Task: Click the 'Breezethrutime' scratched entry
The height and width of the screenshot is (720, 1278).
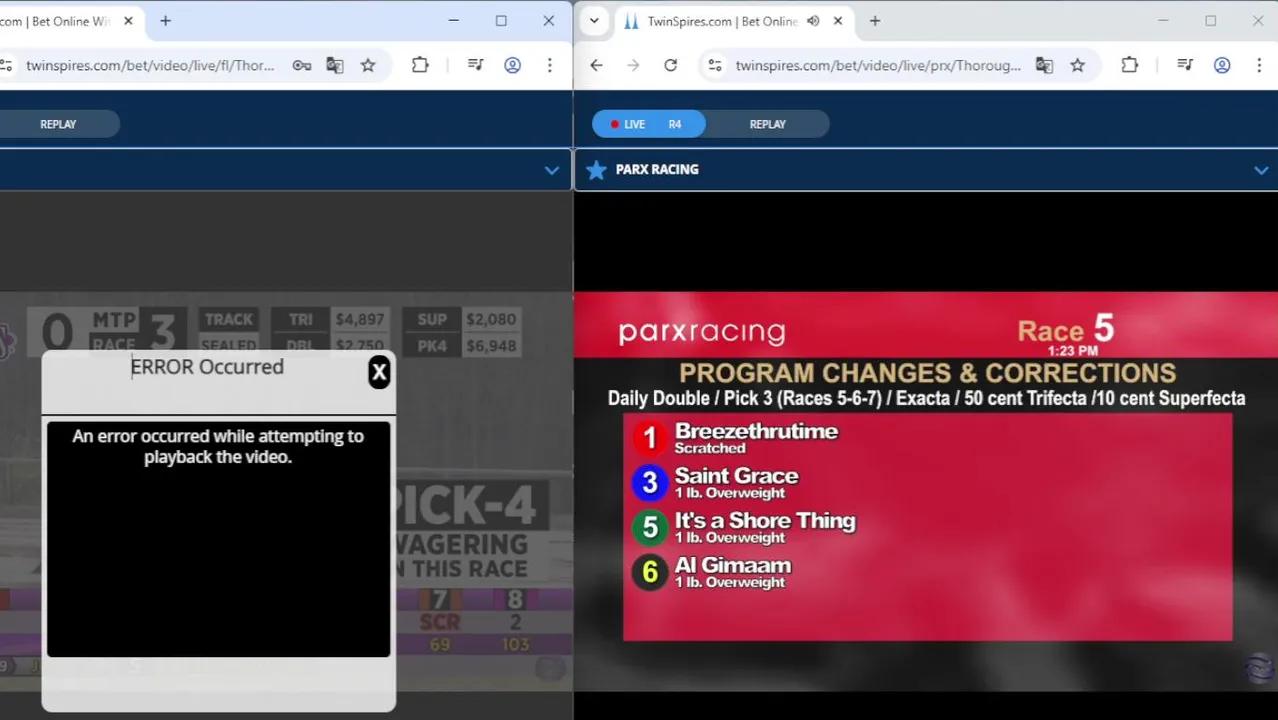Action: click(756, 438)
